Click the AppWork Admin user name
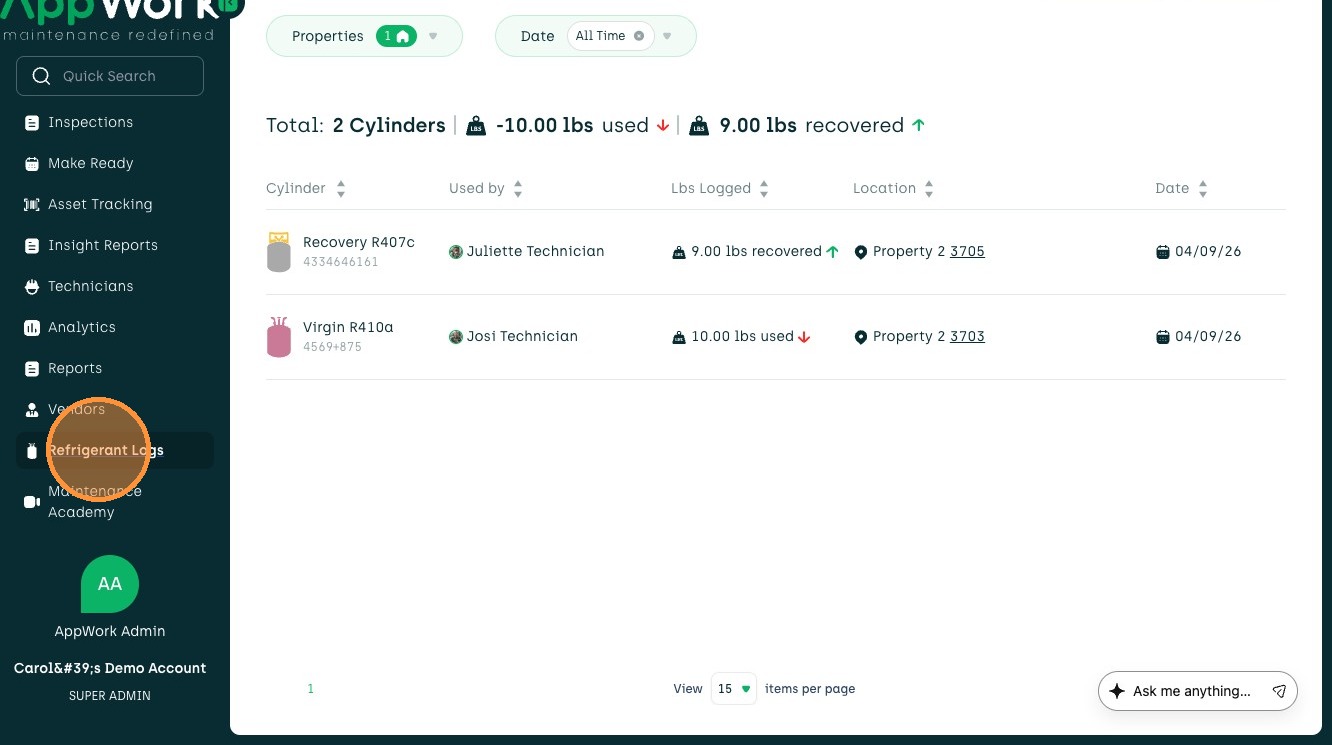The image size is (1332, 745). coord(110,632)
